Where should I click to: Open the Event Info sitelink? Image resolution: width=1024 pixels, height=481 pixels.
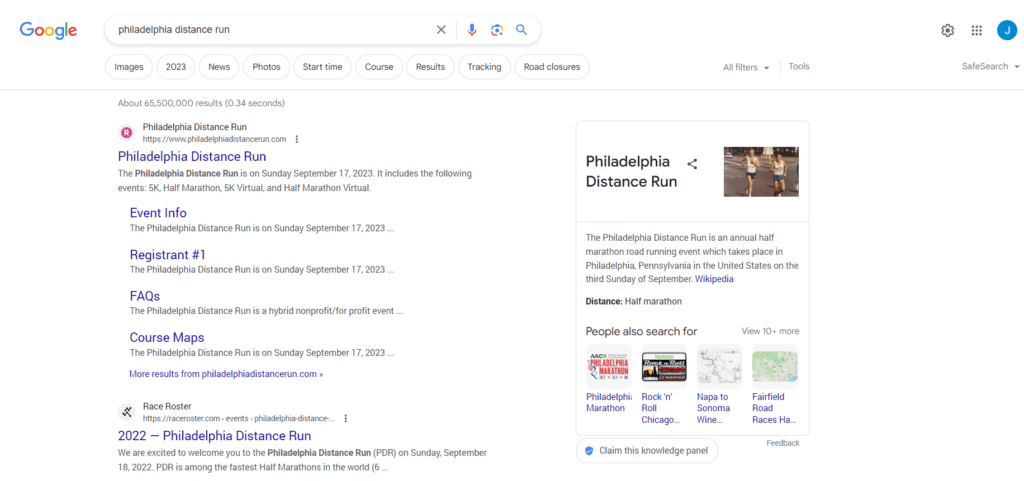click(158, 213)
